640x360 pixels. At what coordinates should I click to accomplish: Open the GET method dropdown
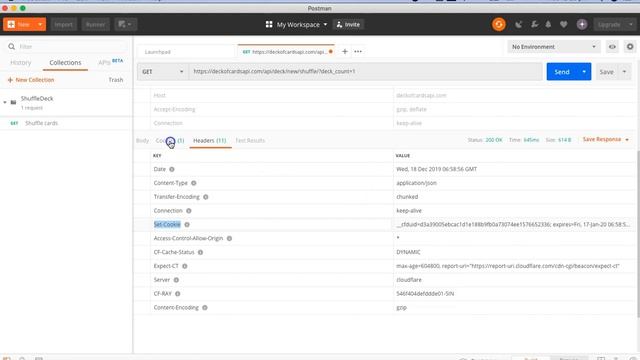[162, 71]
